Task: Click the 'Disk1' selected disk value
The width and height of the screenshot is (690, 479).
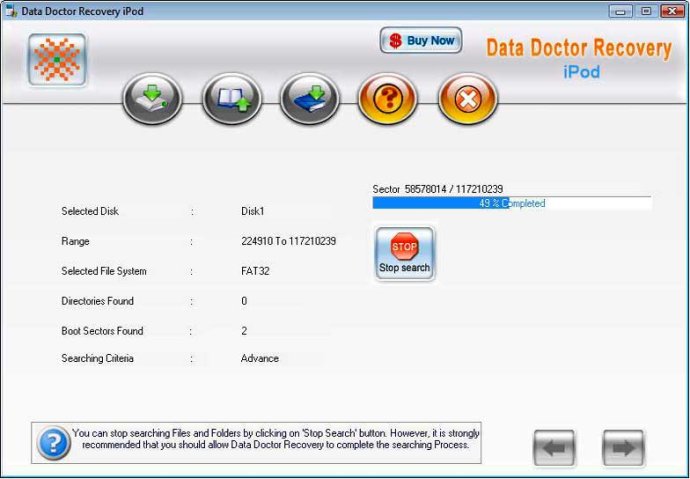Action: [x=253, y=211]
